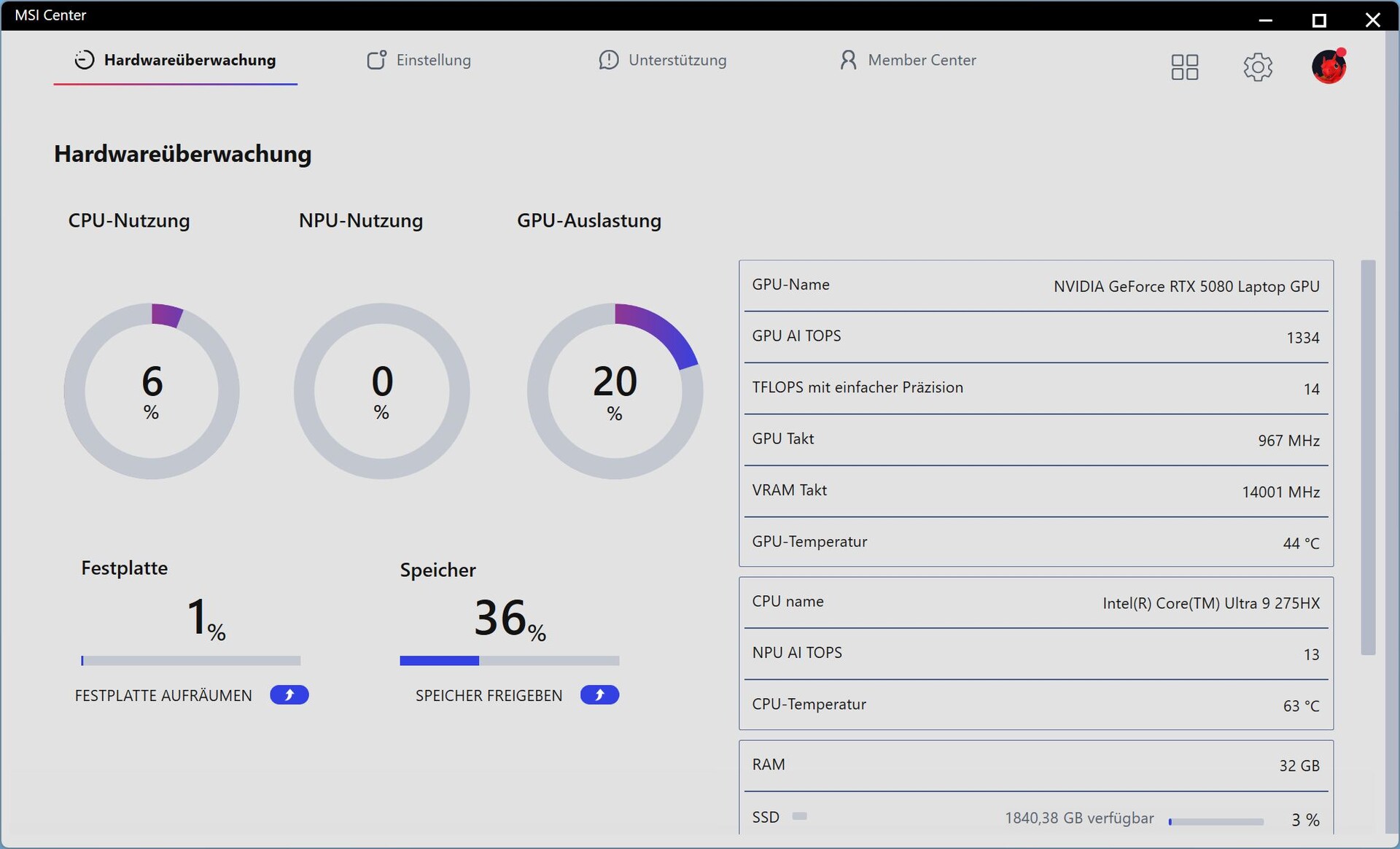Screen dimensions: 1400x849
Task: Click the hardware info panel scrollbar
Action: (x=1368, y=457)
